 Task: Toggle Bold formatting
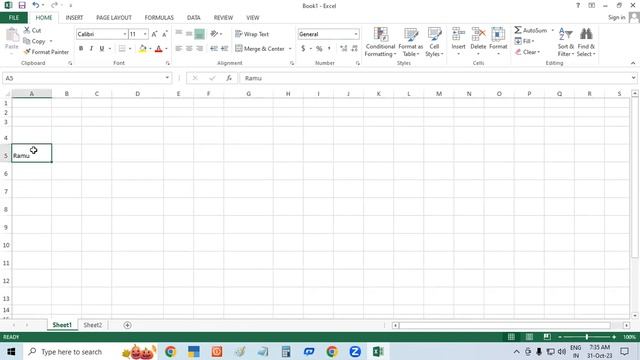[x=81, y=49]
